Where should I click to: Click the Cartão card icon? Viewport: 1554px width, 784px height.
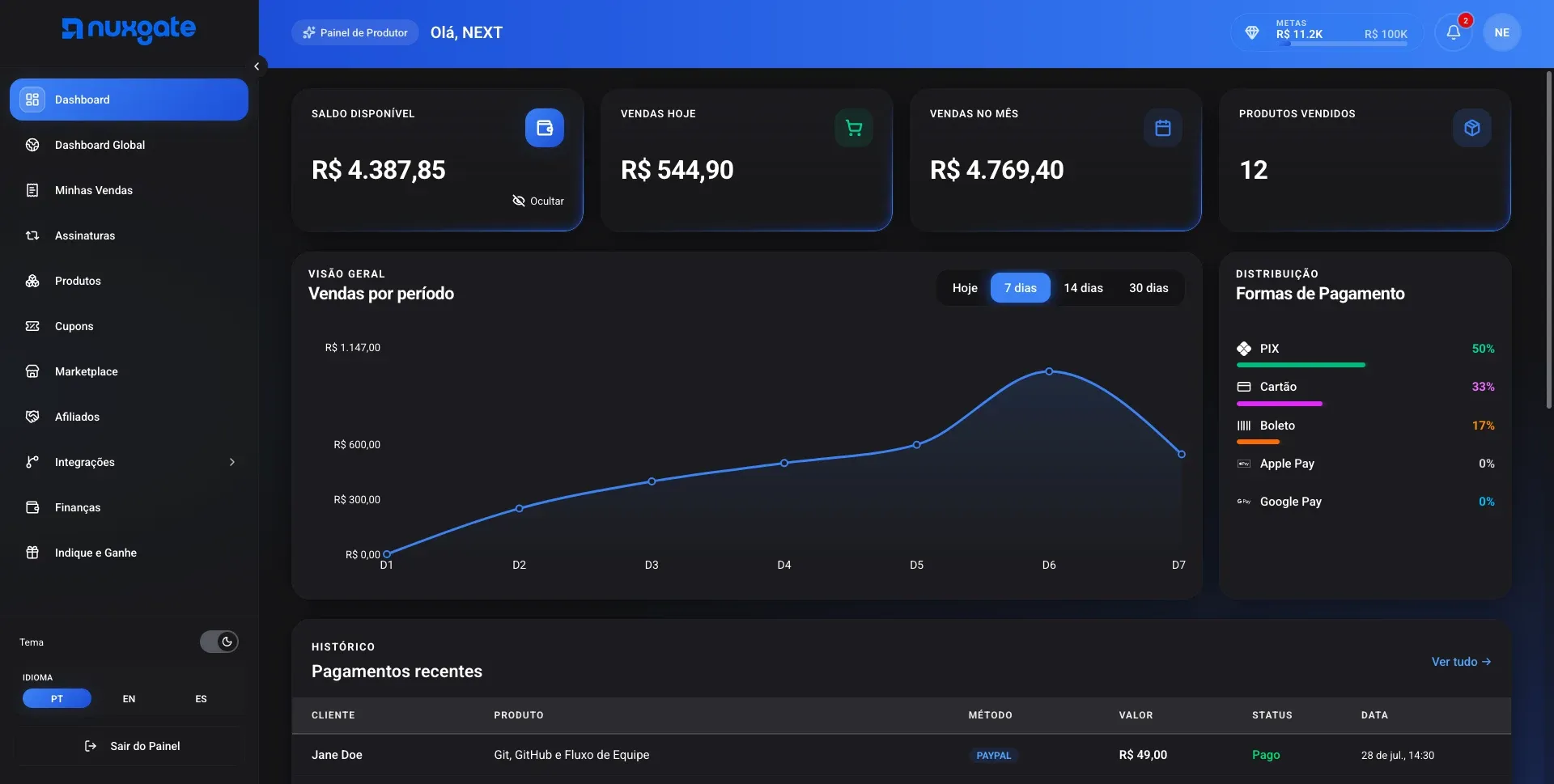pyautogui.click(x=1244, y=387)
